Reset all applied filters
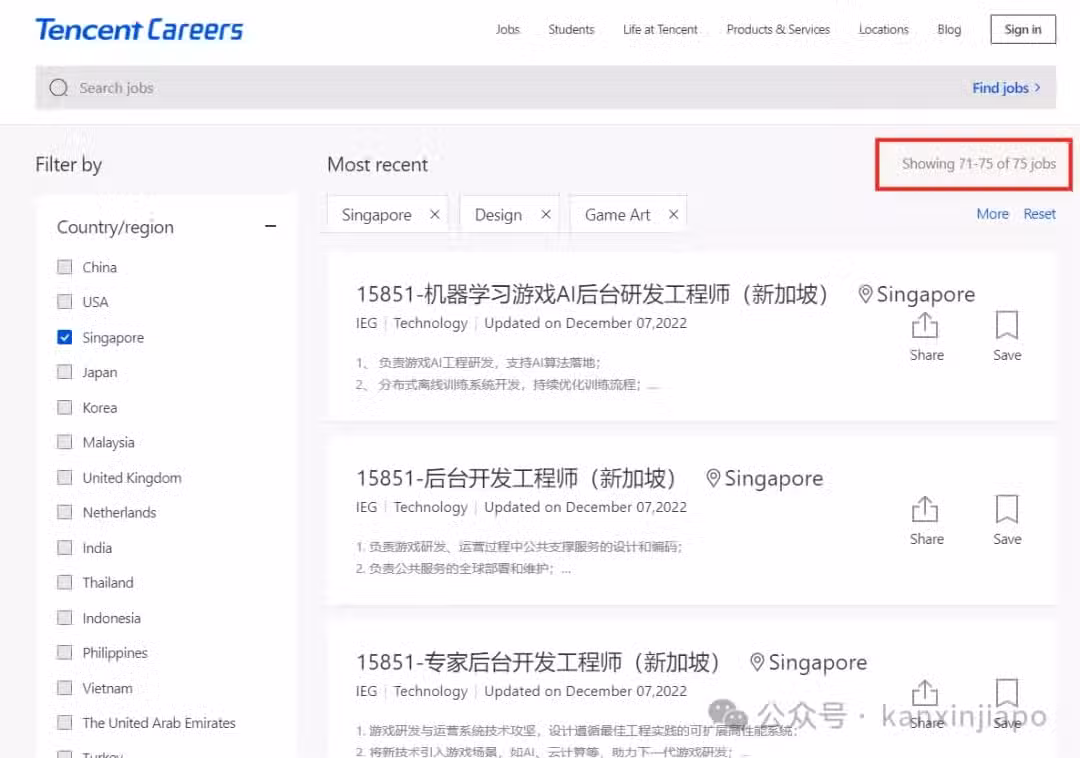 coord(1039,214)
